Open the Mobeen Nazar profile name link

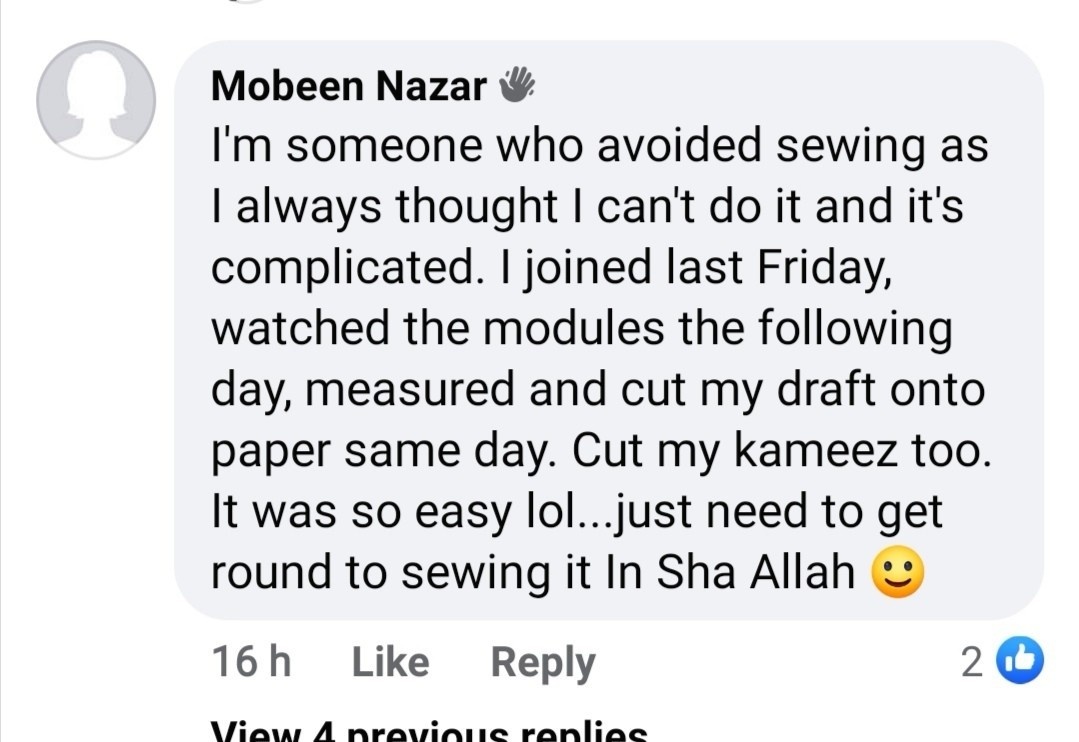pos(348,87)
